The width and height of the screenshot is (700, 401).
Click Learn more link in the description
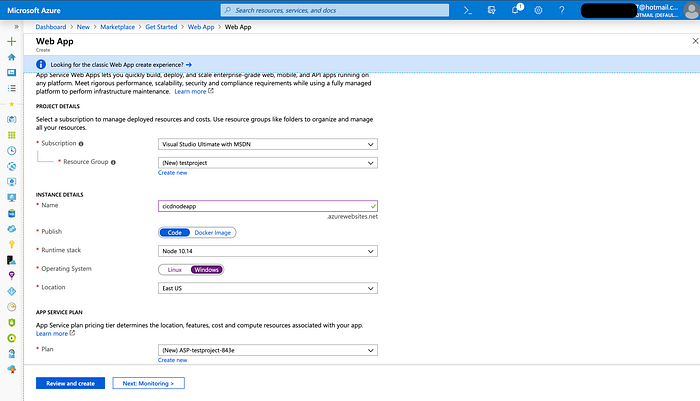190,92
